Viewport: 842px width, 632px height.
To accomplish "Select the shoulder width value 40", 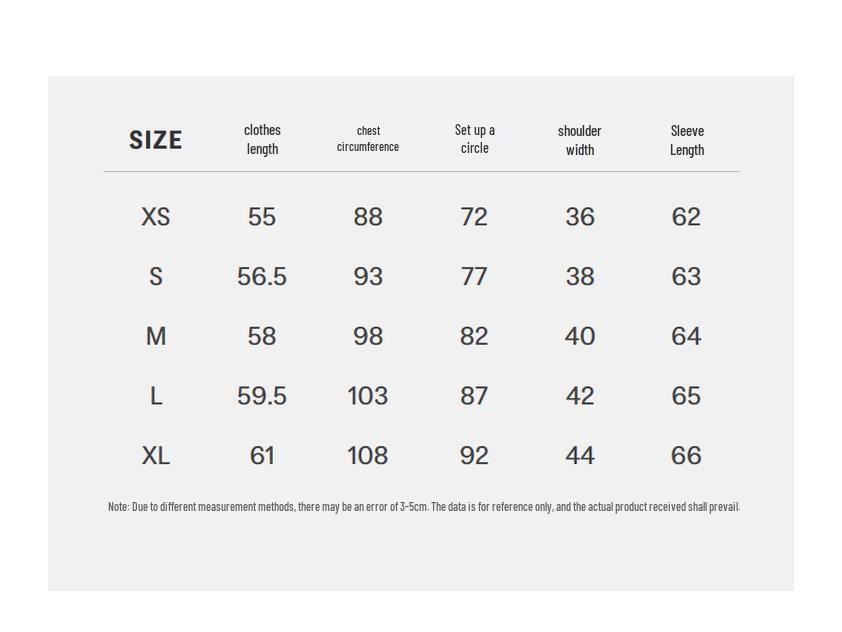I will (x=580, y=337).
